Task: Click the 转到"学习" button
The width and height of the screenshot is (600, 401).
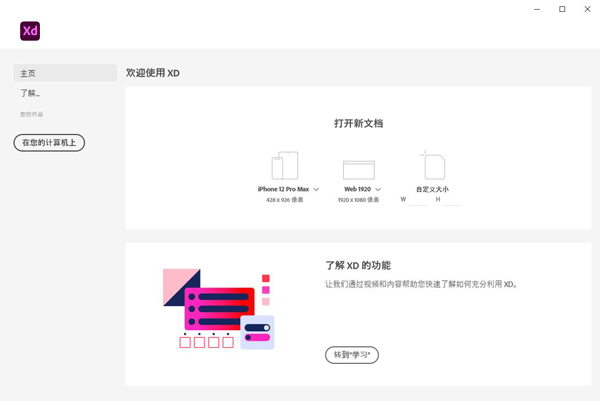Action: (352, 355)
